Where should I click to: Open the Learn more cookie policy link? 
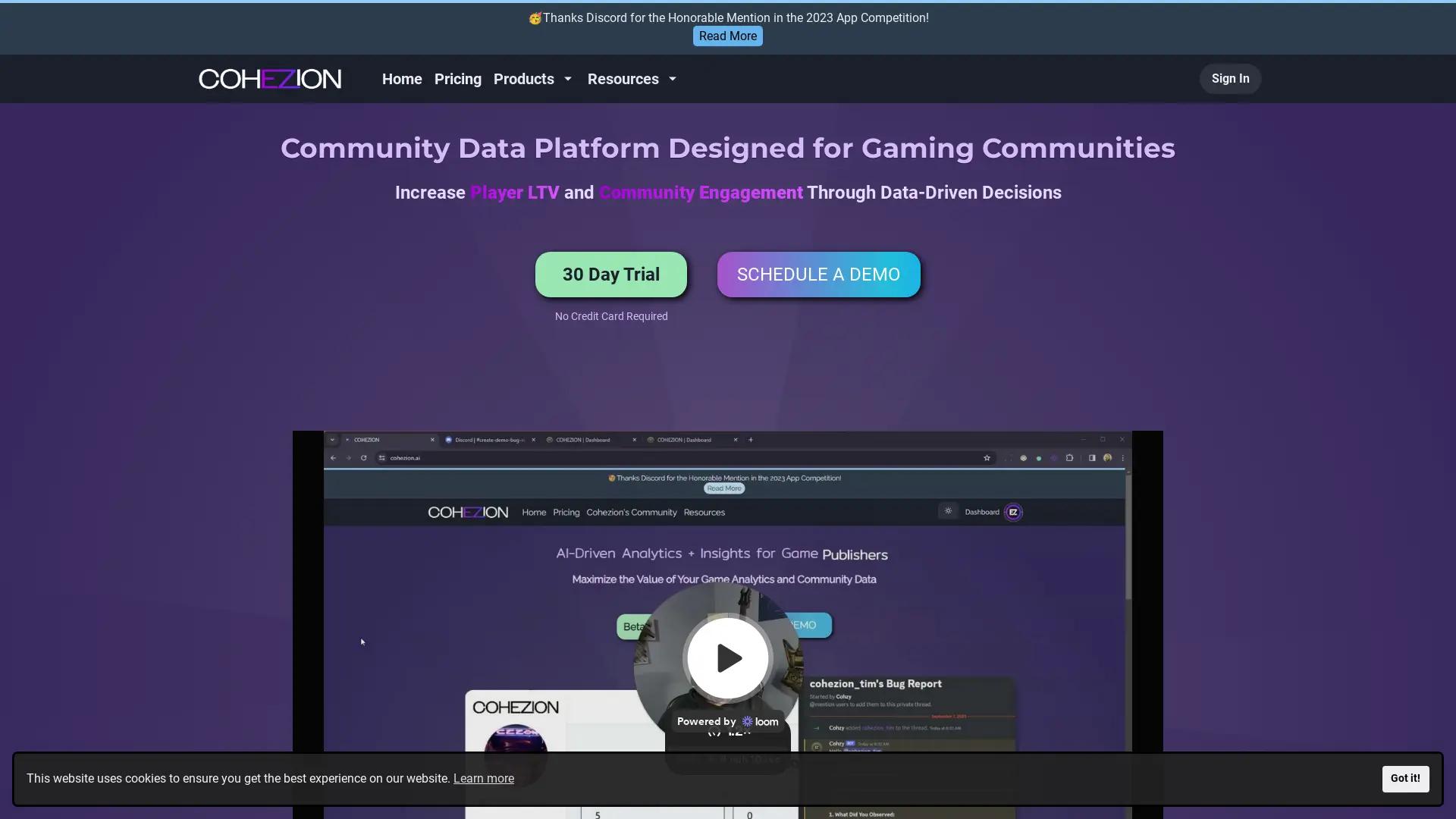point(483,778)
